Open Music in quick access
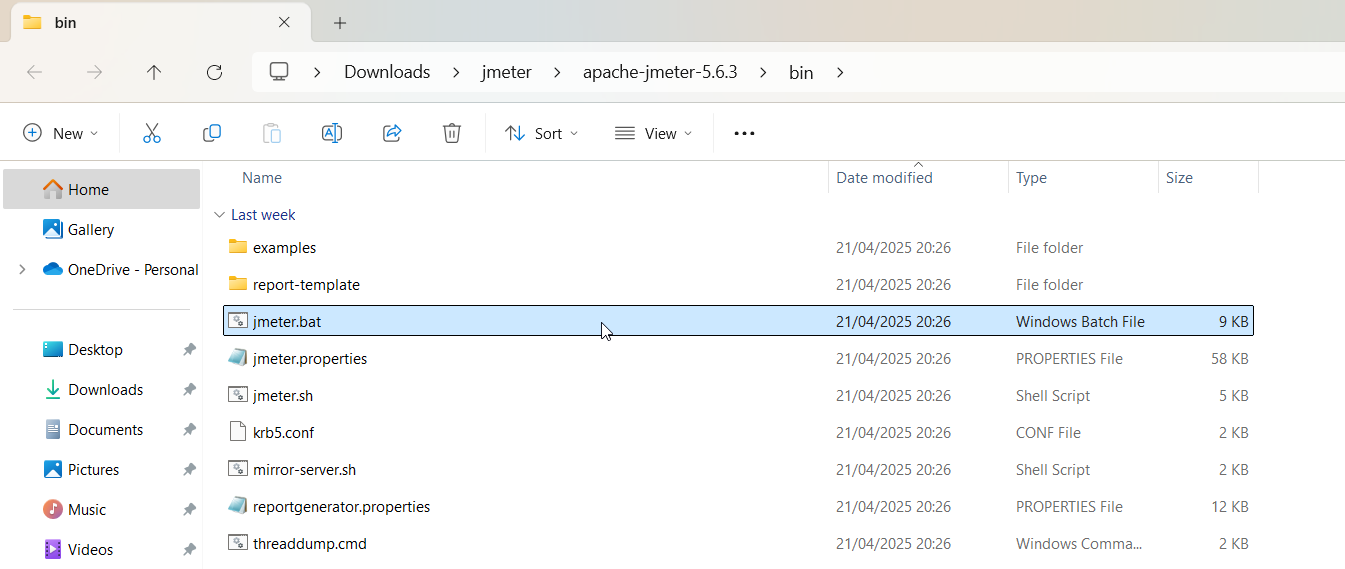The width and height of the screenshot is (1345, 569). pos(101,510)
